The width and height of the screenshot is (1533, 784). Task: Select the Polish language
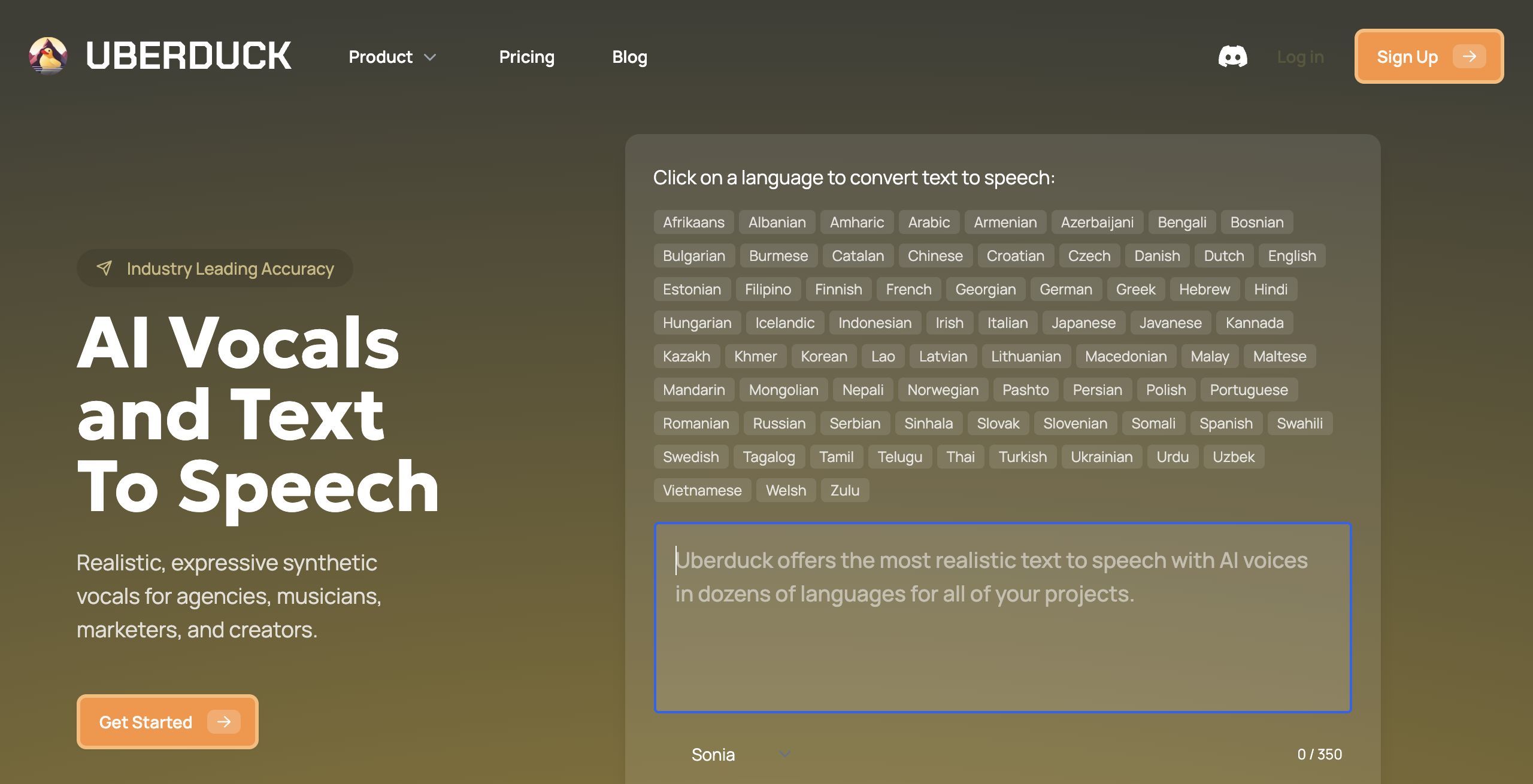[x=1166, y=390]
